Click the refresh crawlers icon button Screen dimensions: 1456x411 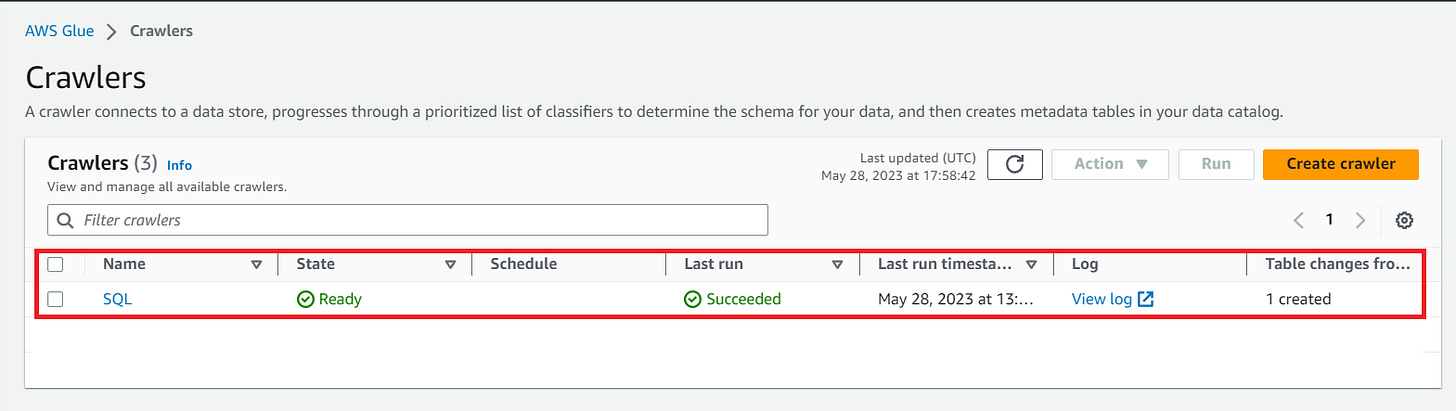point(1015,164)
